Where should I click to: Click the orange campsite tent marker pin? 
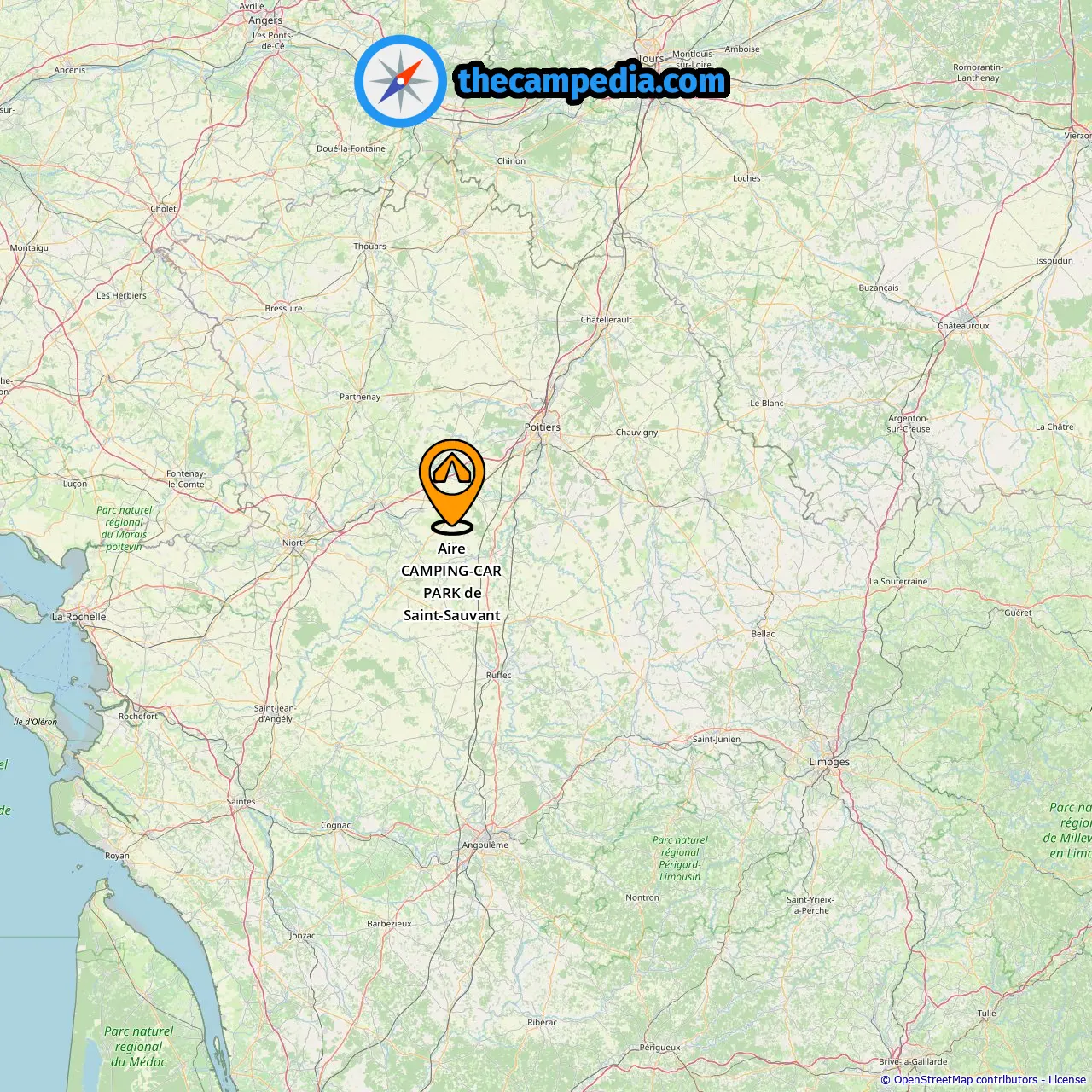pyautogui.click(x=452, y=486)
